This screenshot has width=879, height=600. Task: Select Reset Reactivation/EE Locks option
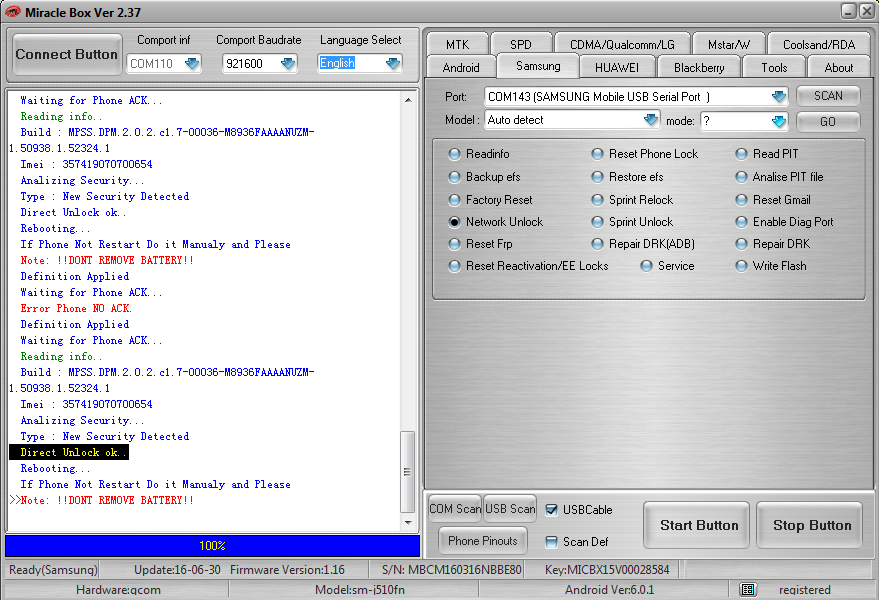click(455, 266)
